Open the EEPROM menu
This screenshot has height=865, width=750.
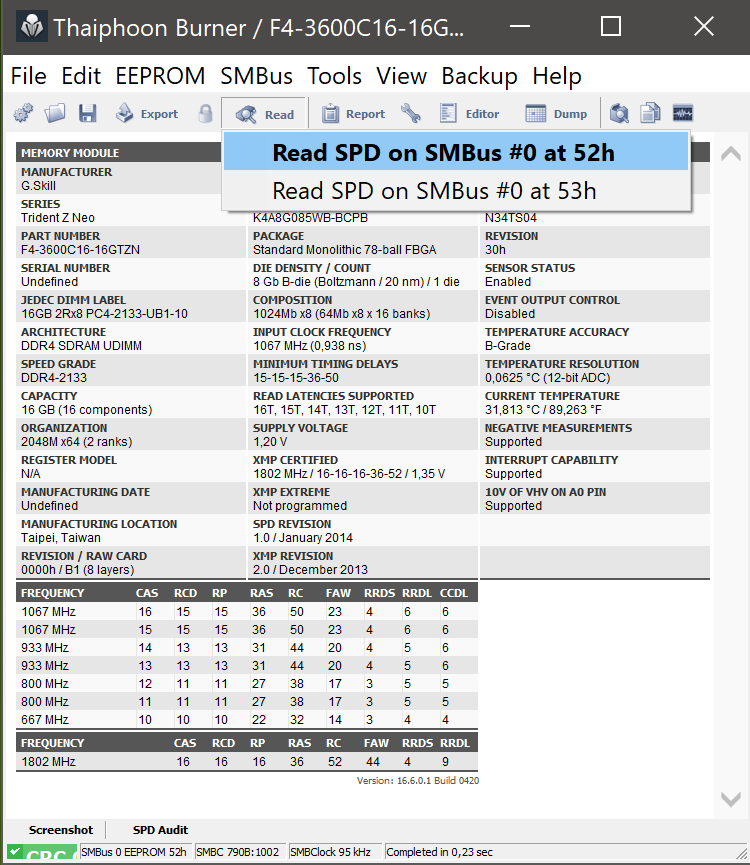(160, 76)
